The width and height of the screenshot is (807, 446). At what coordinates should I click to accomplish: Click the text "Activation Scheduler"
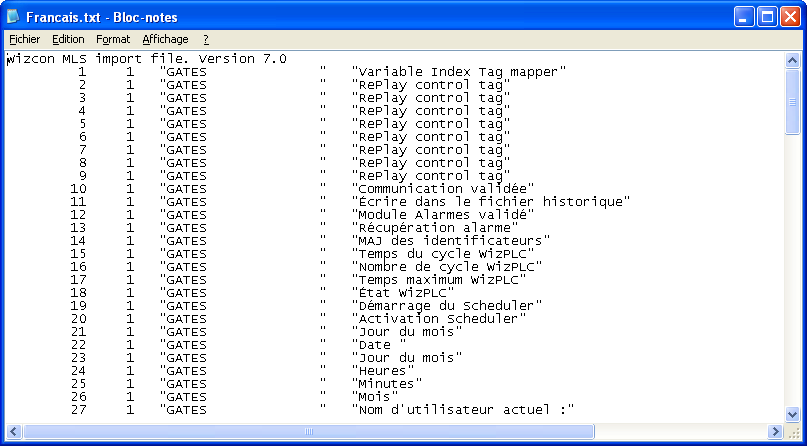438,319
